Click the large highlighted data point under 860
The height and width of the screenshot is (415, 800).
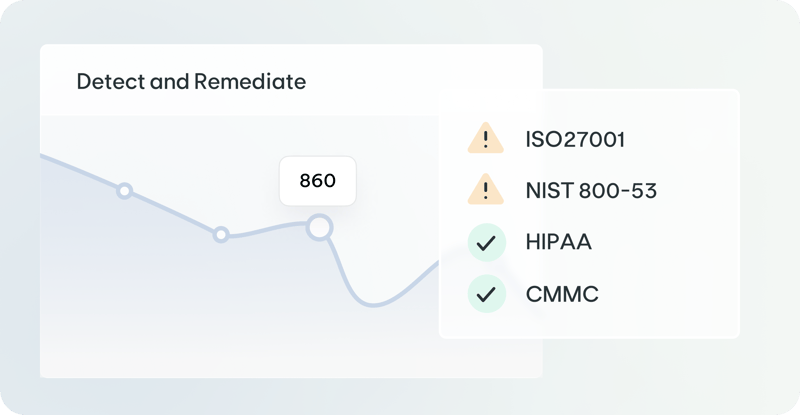pyautogui.click(x=319, y=227)
